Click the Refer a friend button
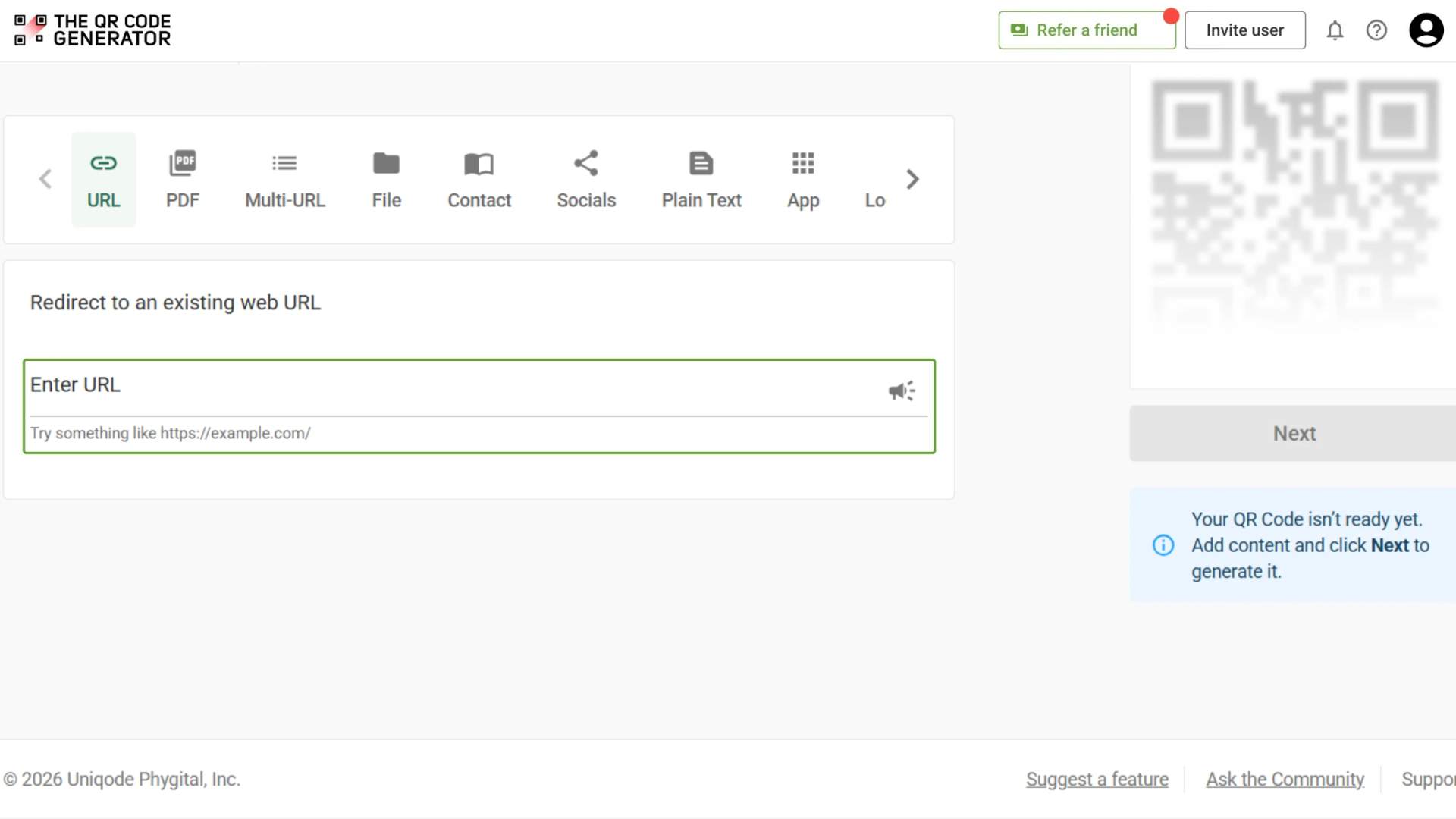 tap(1087, 30)
